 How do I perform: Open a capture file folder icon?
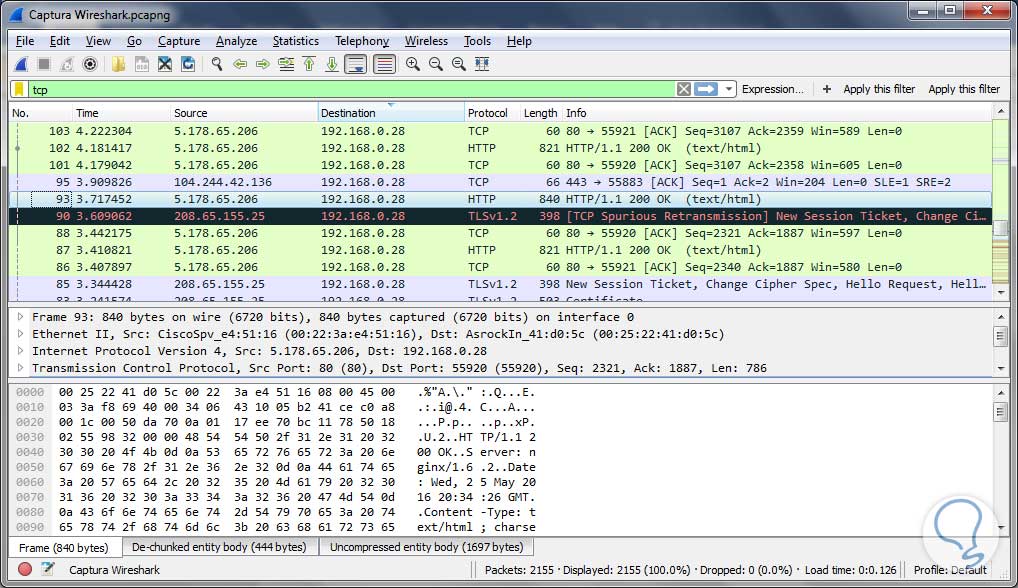pos(118,64)
